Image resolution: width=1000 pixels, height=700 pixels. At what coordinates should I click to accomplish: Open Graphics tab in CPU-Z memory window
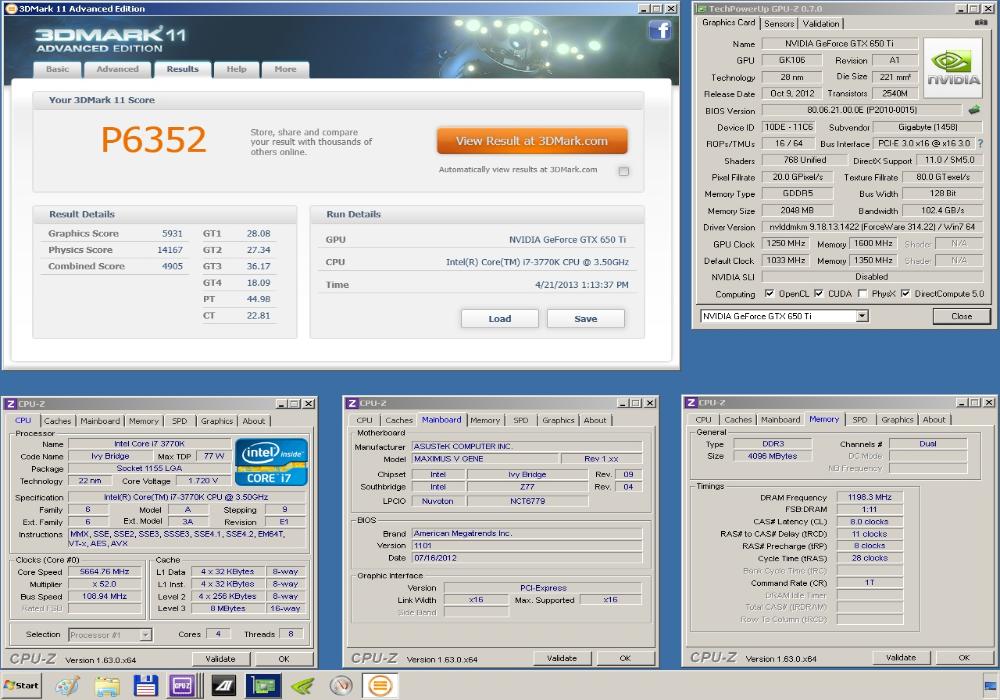click(897, 419)
